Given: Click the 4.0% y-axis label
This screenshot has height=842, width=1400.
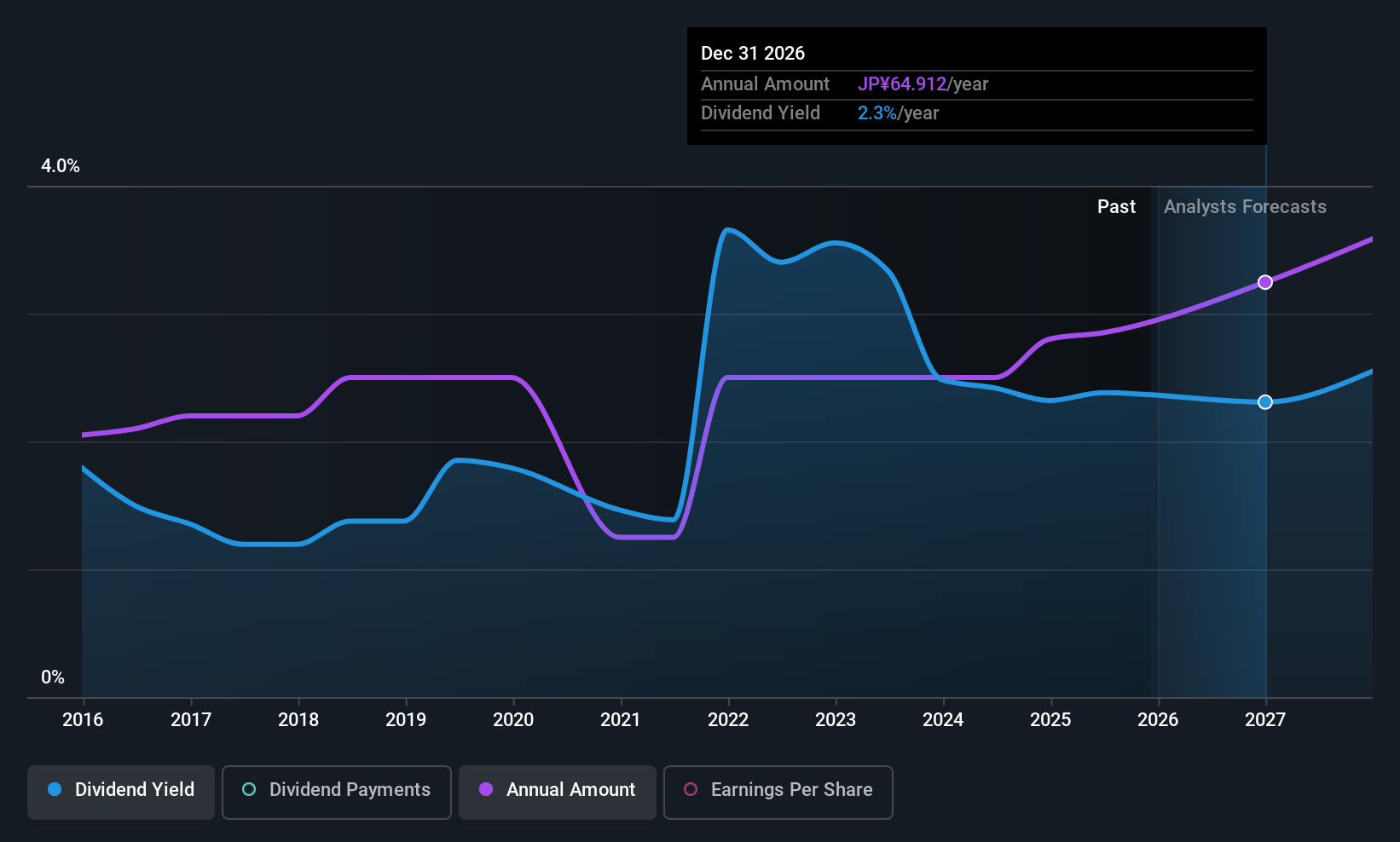Looking at the screenshot, I should (x=61, y=166).
